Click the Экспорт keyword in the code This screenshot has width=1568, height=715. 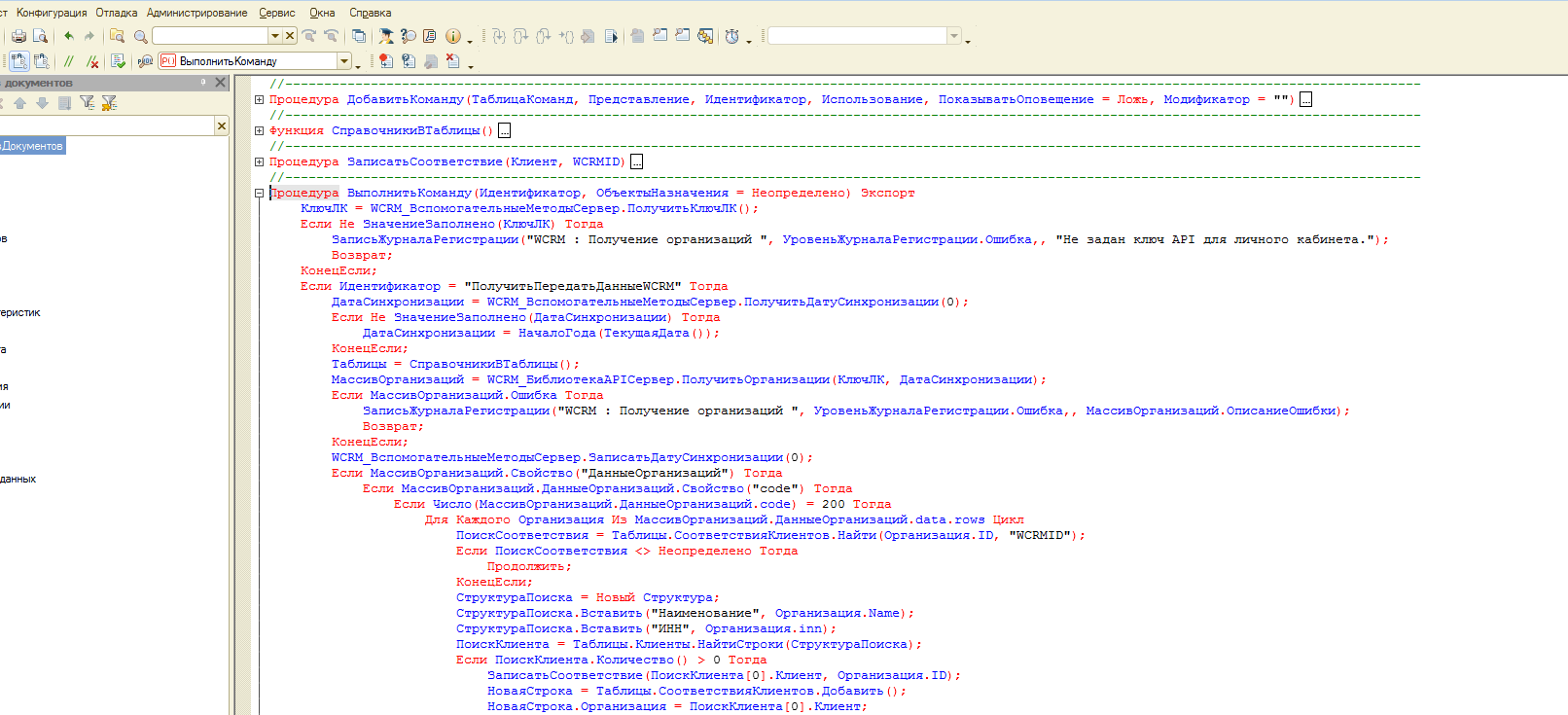[887, 193]
